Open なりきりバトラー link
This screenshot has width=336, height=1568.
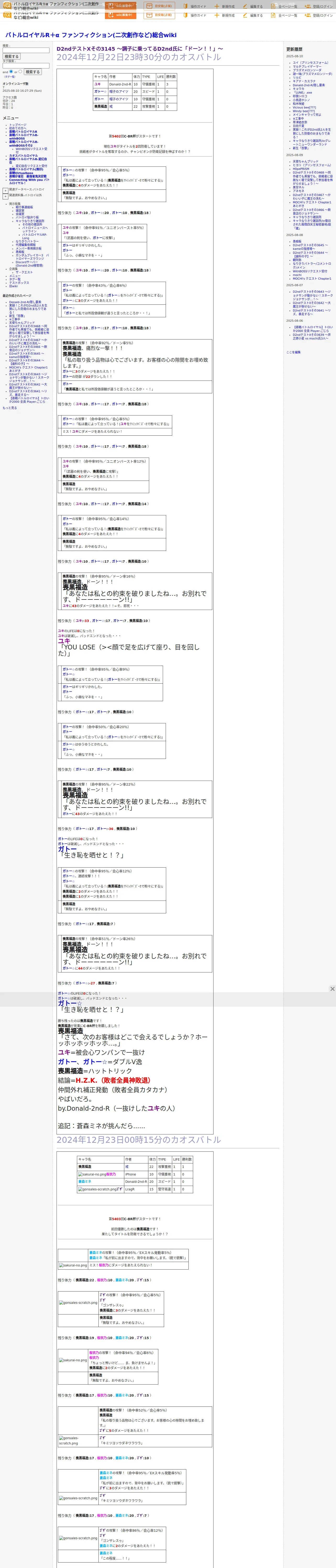tap(27, 242)
